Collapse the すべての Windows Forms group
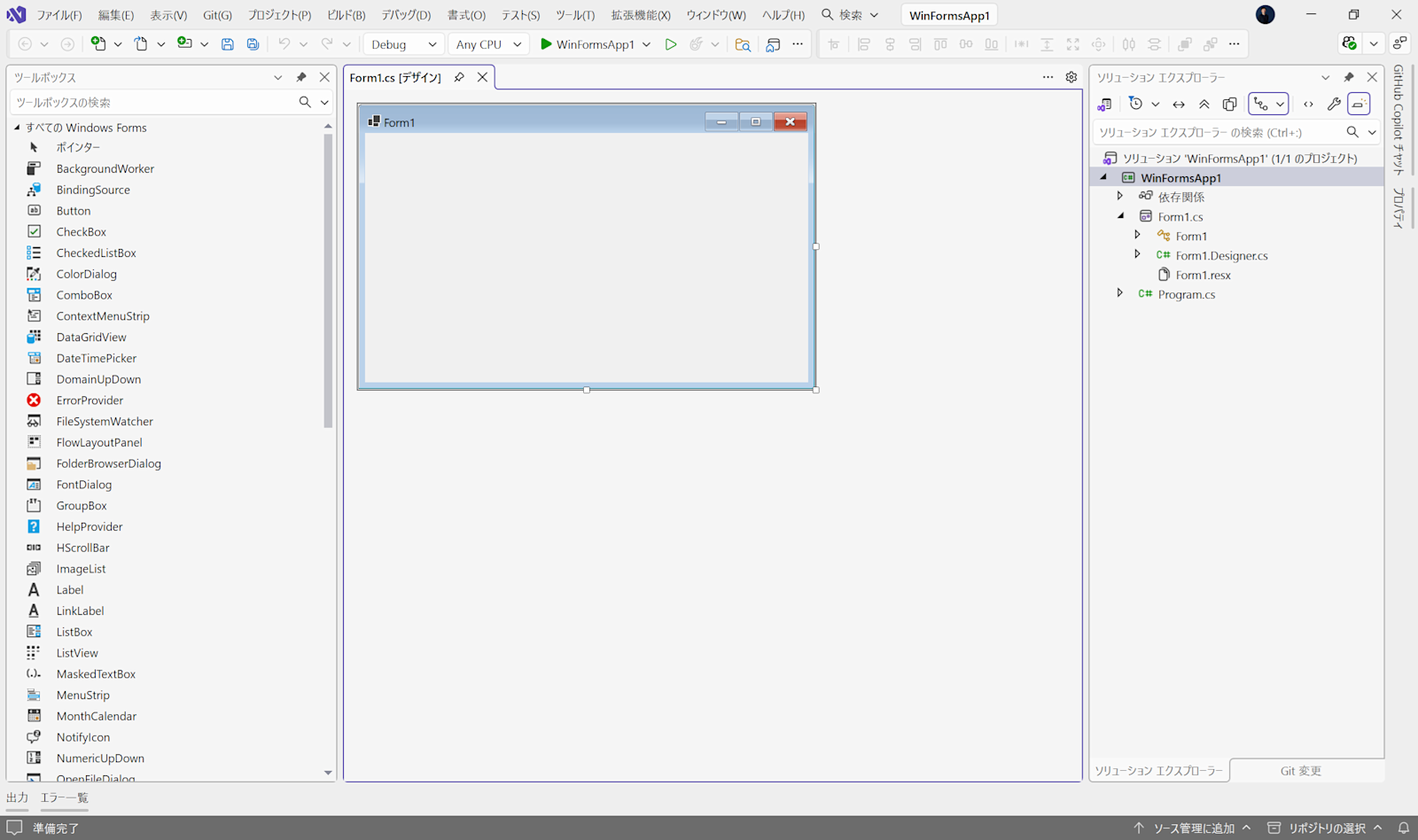 point(17,128)
